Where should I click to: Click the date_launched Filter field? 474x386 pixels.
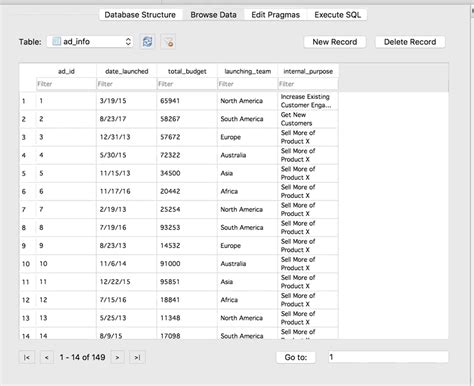tap(127, 84)
